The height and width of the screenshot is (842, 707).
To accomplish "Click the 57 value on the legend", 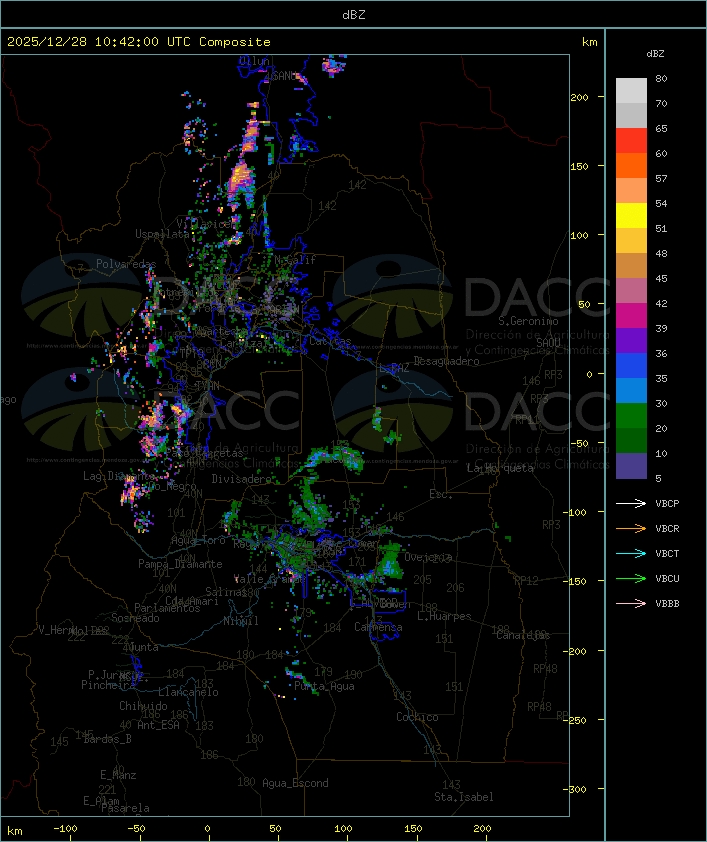I will pyautogui.click(x=661, y=178).
